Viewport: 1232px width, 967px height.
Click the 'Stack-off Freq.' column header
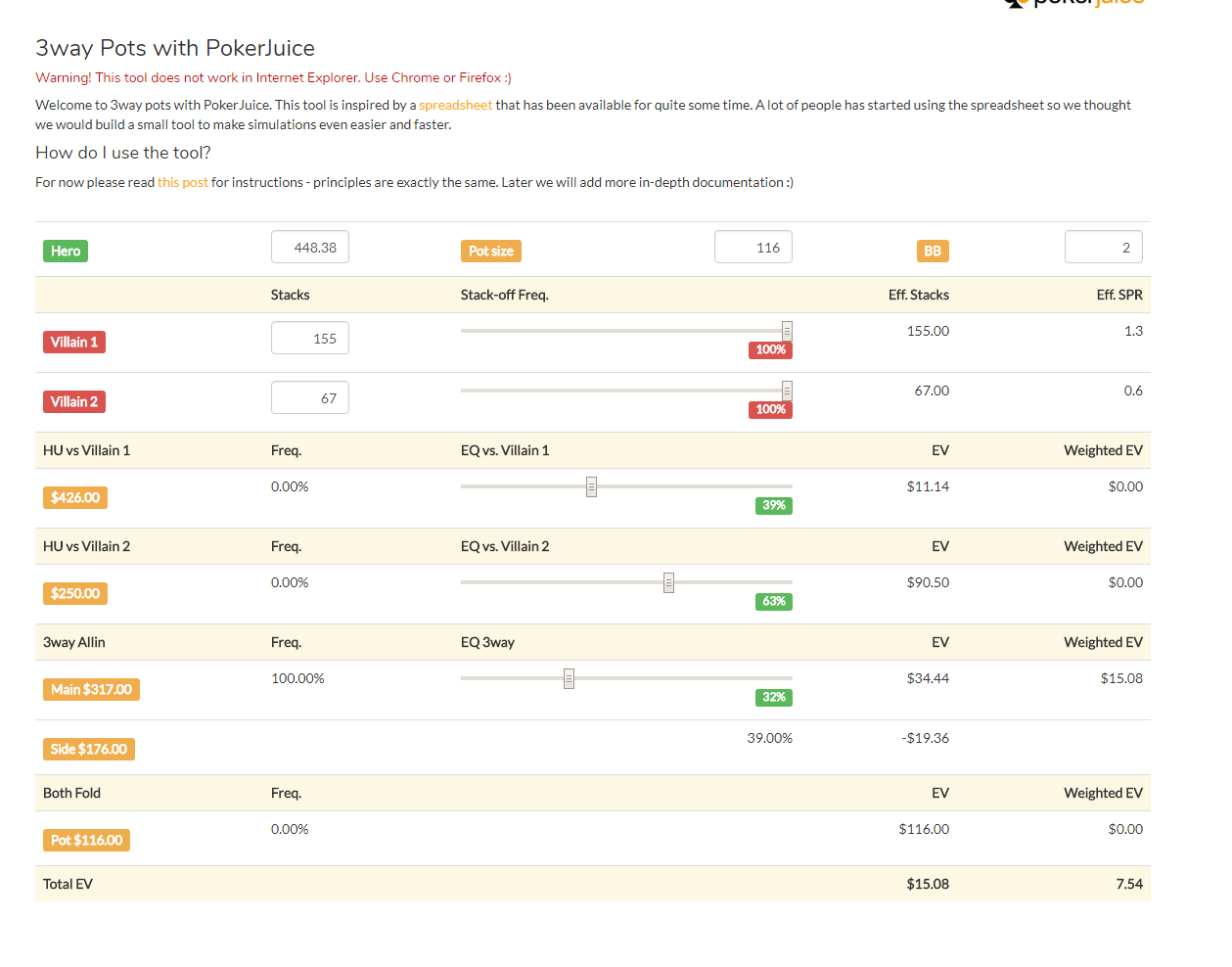click(x=504, y=295)
